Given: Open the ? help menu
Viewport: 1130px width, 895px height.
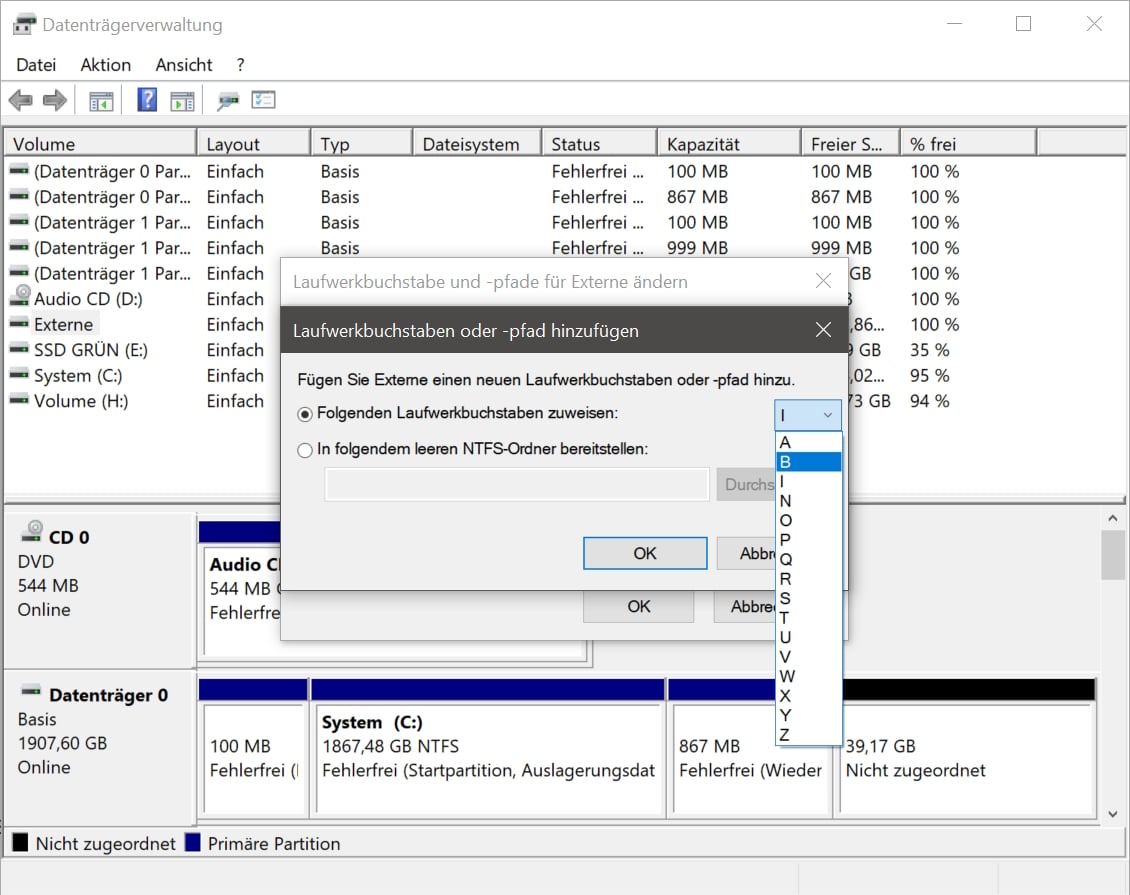Looking at the screenshot, I should pos(240,65).
